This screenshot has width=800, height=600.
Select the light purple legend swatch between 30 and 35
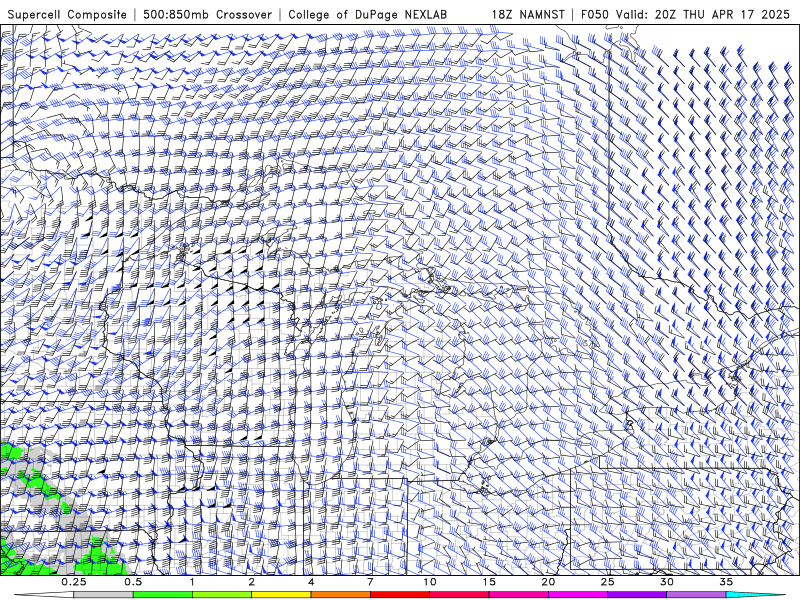pyautogui.click(x=696, y=595)
